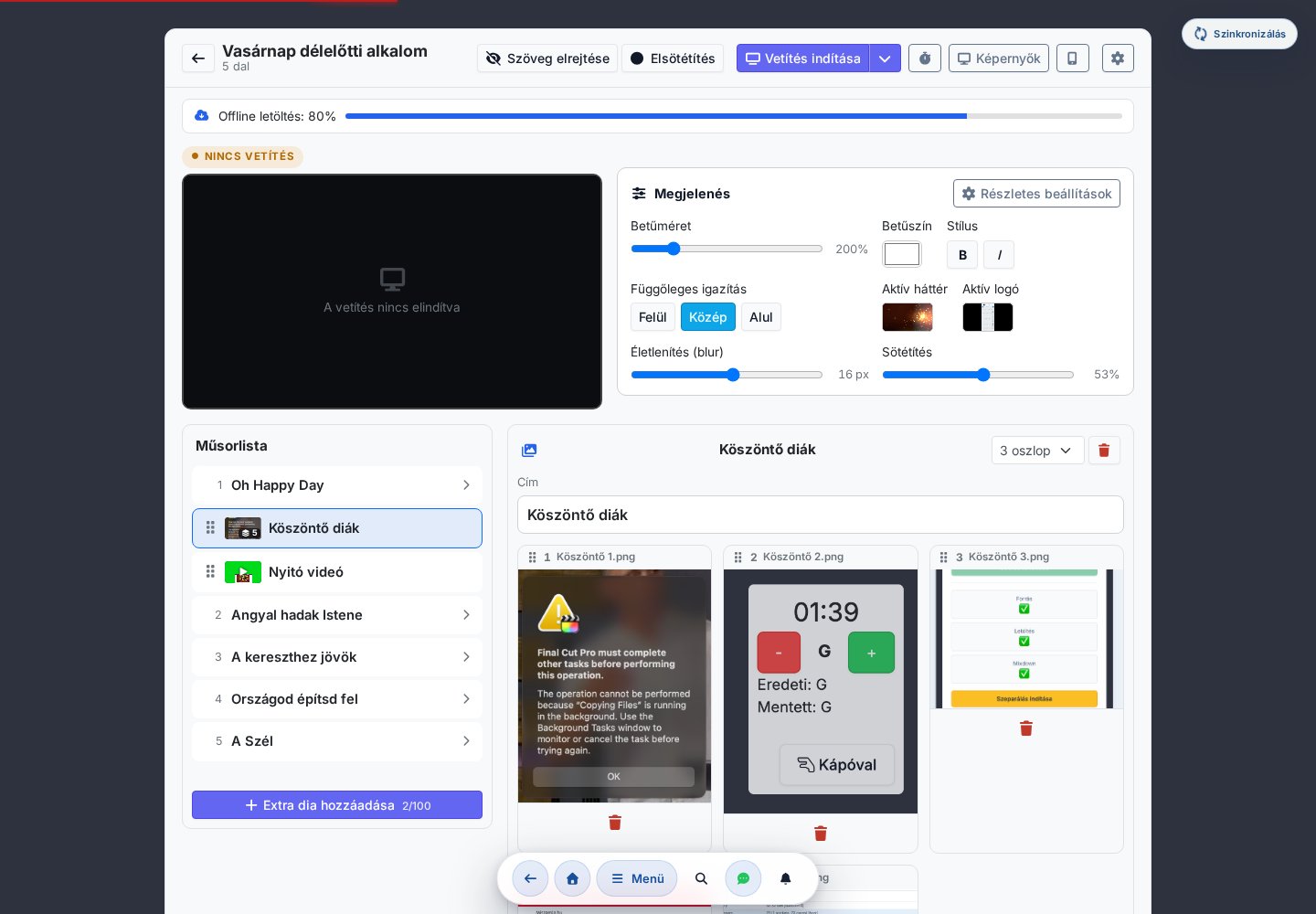Screen dimensions: 1316x914
Task: Open the Menü item in bottom bar
Action: pos(637,878)
